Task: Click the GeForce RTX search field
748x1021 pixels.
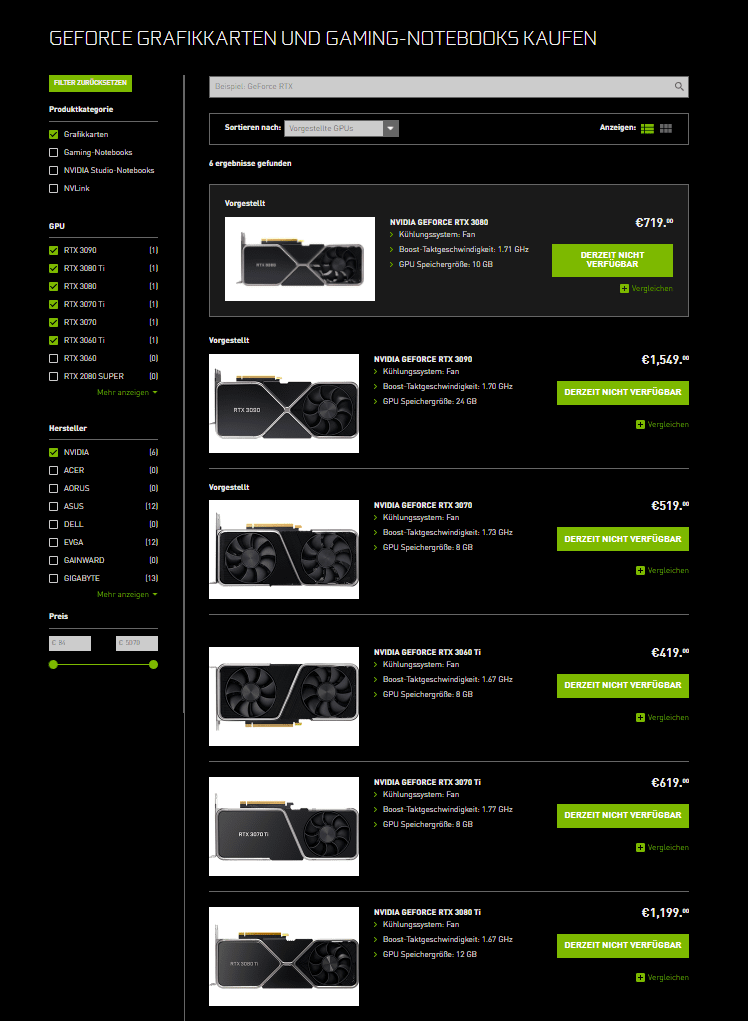Action: 449,87
